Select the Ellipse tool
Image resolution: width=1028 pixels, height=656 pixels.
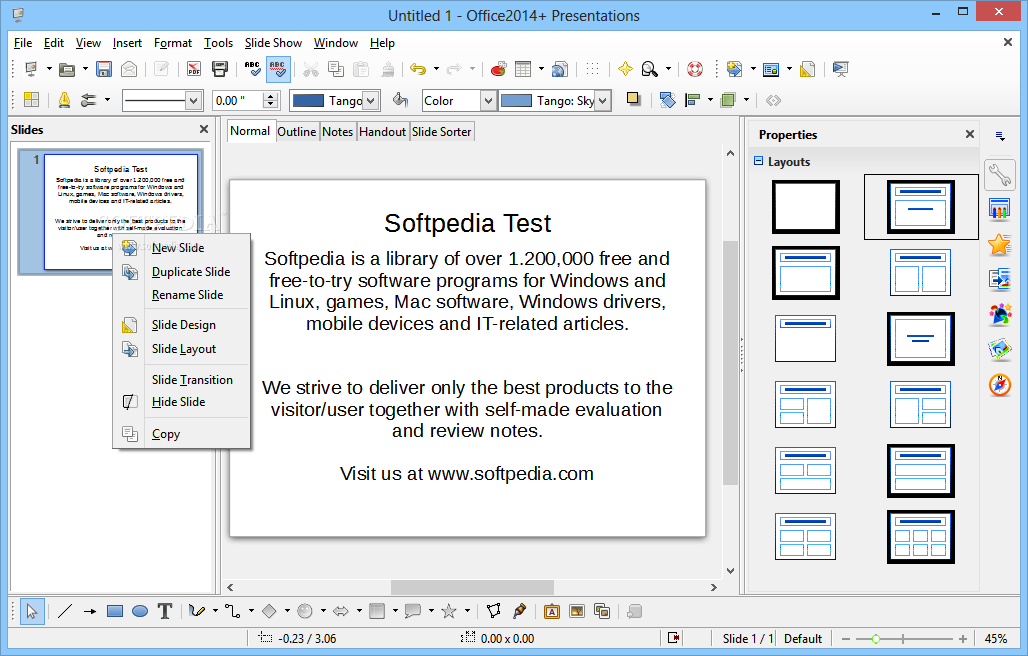pos(140,611)
